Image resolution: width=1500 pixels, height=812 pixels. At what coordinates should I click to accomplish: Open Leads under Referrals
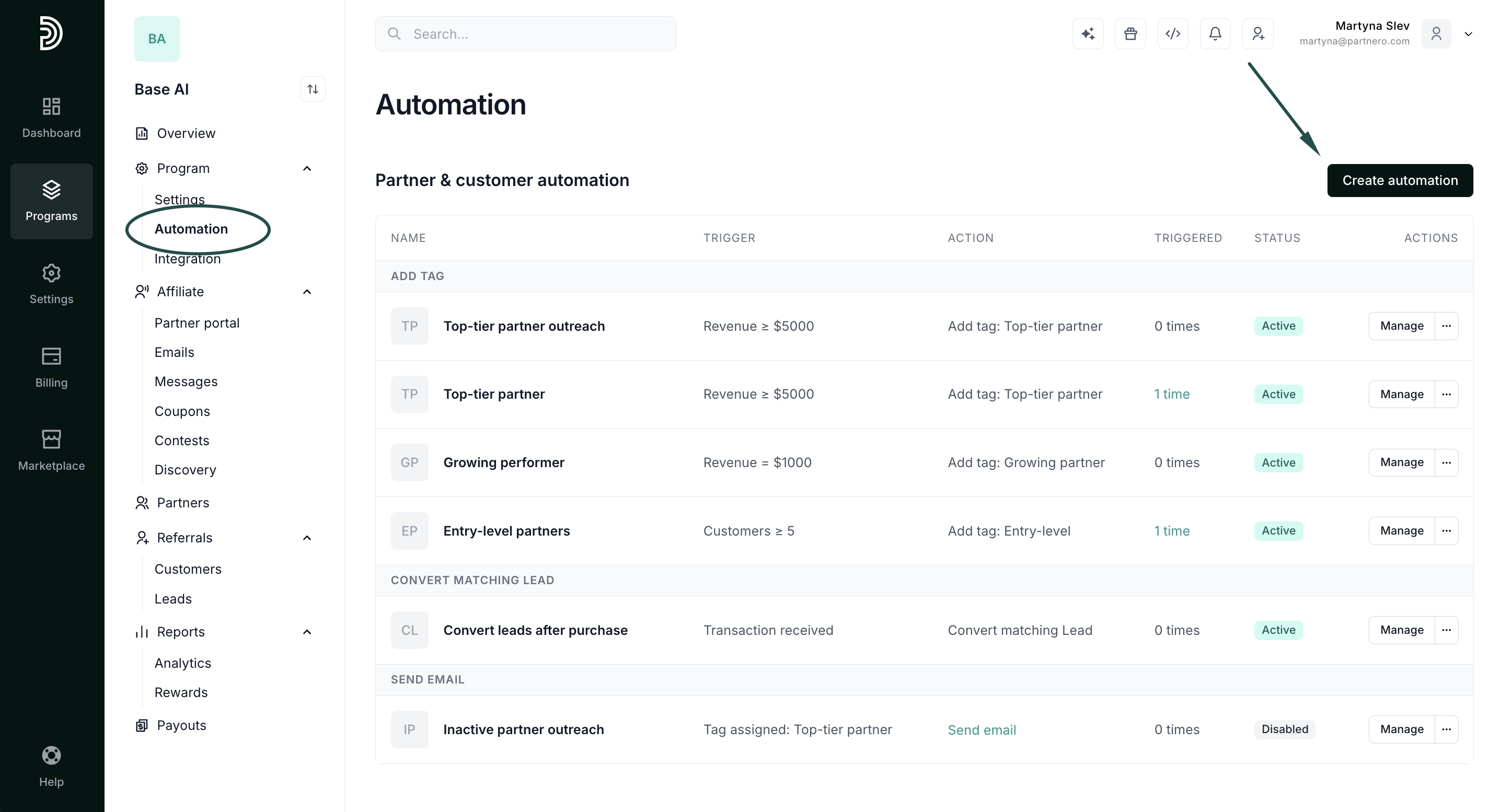pyautogui.click(x=173, y=598)
